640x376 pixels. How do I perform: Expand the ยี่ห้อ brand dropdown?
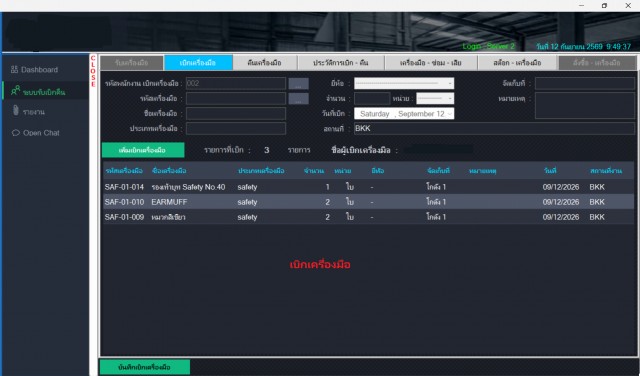pos(404,83)
